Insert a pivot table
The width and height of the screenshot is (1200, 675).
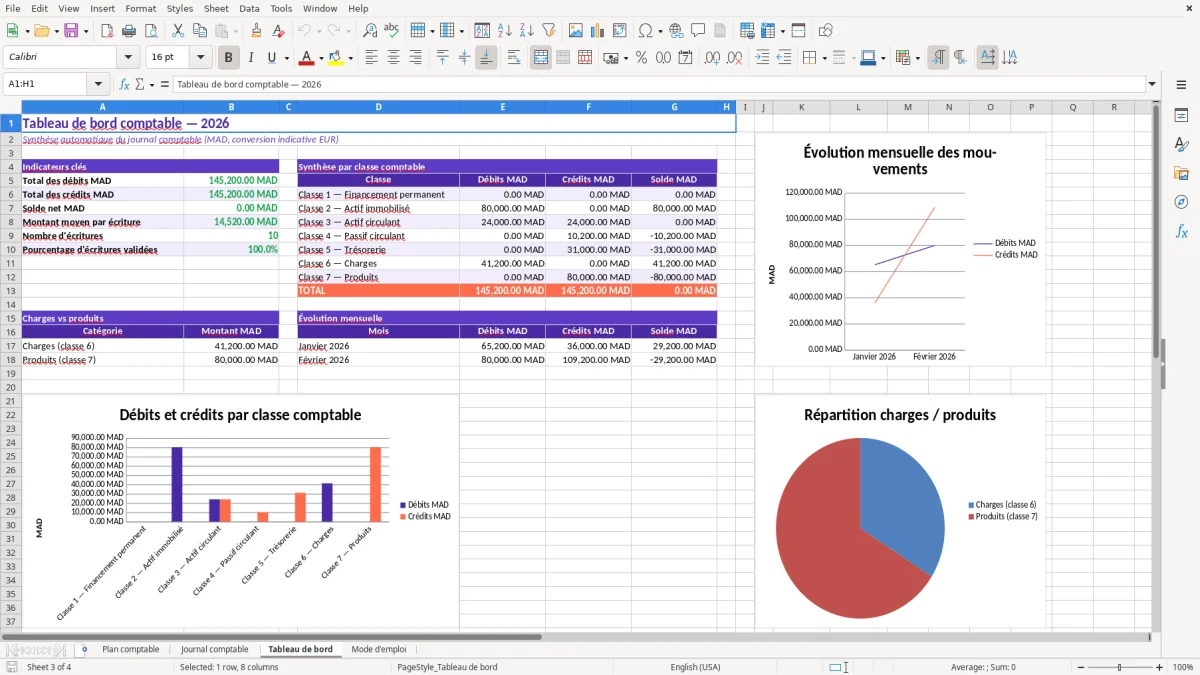pos(620,31)
